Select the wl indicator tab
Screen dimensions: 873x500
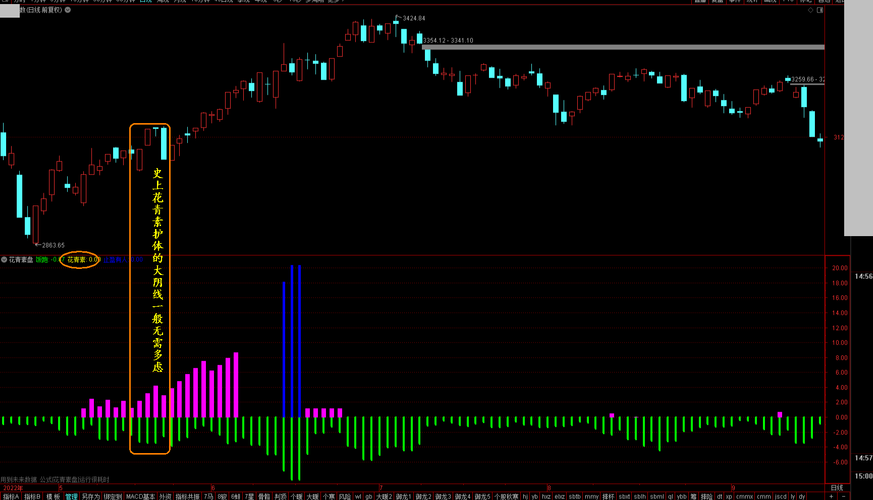358,496
